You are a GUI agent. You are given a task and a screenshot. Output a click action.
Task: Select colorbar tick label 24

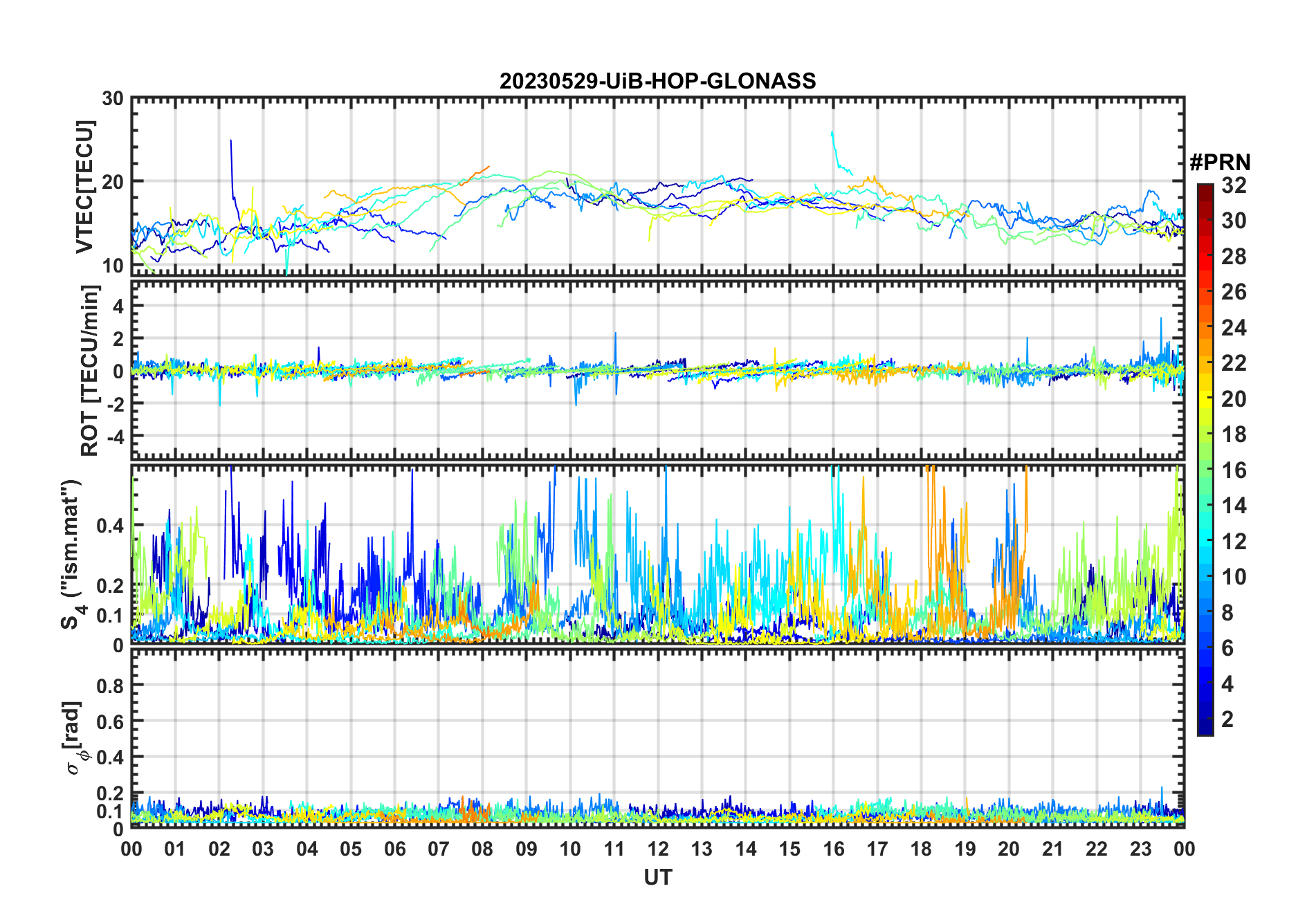[x=1234, y=327]
